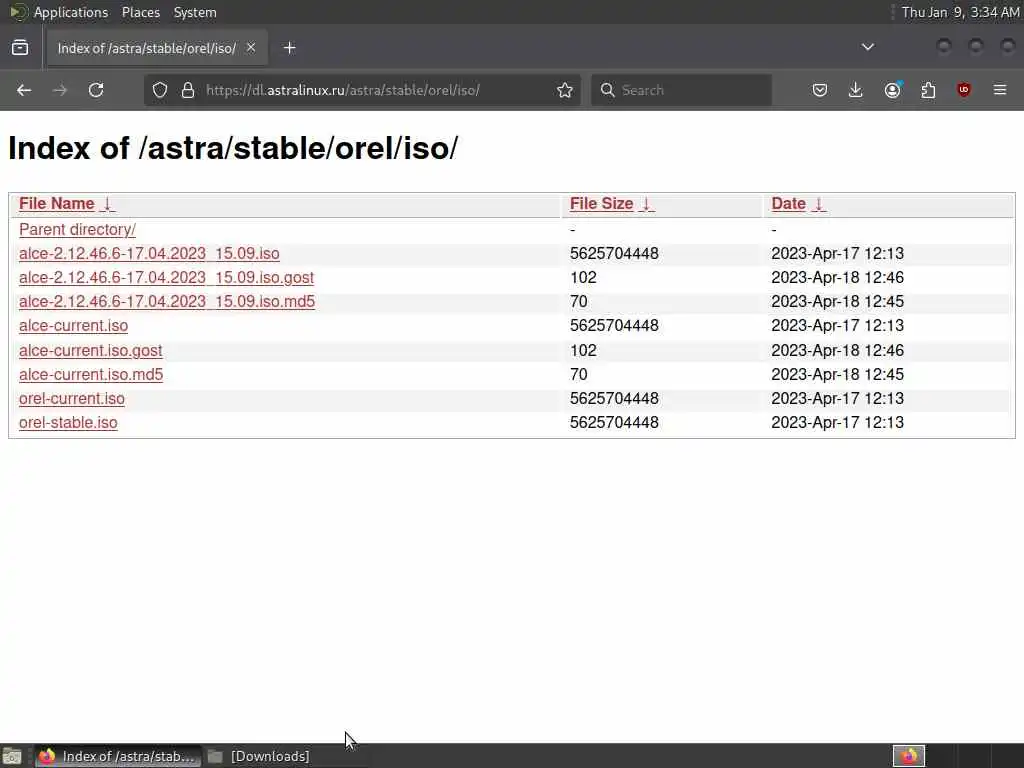Image resolution: width=1024 pixels, height=768 pixels.
Task: Open the Places menu
Action: pyautogui.click(x=140, y=12)
